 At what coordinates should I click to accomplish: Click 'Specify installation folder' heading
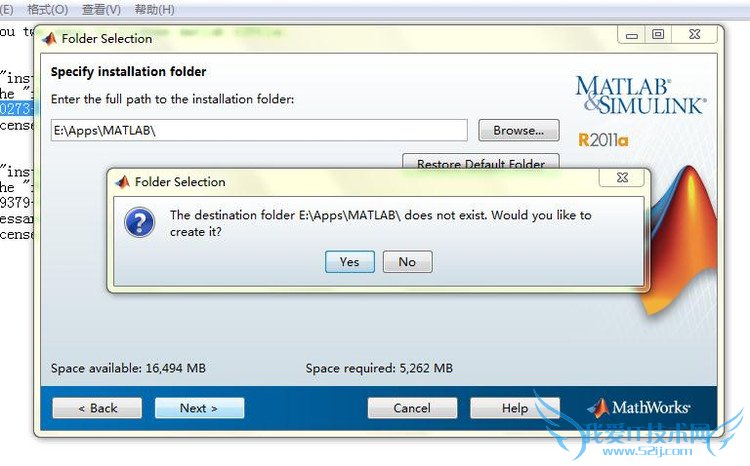tap(128, 72)
